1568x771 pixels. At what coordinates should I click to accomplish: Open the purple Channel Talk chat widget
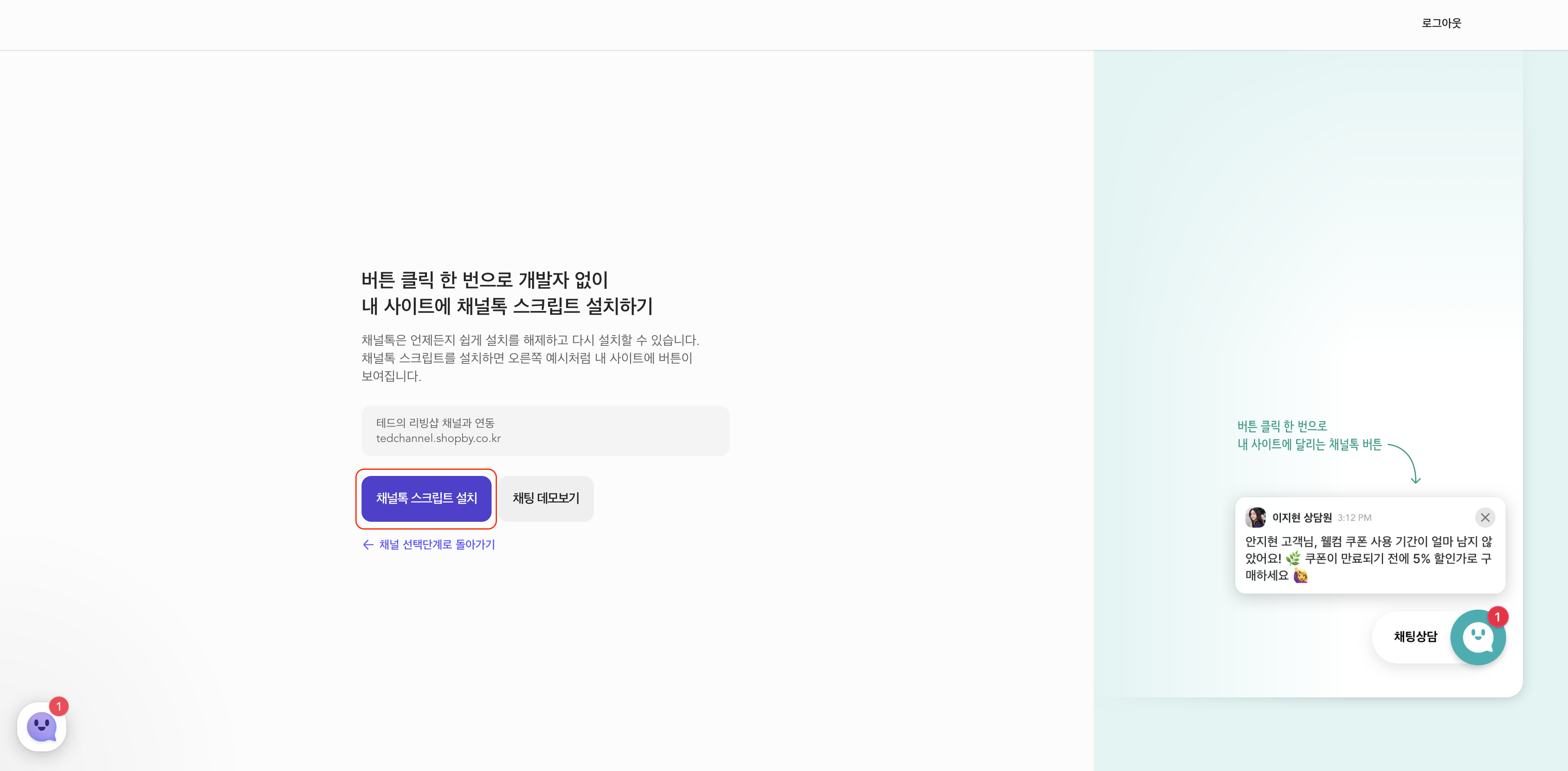click(41, 726)
